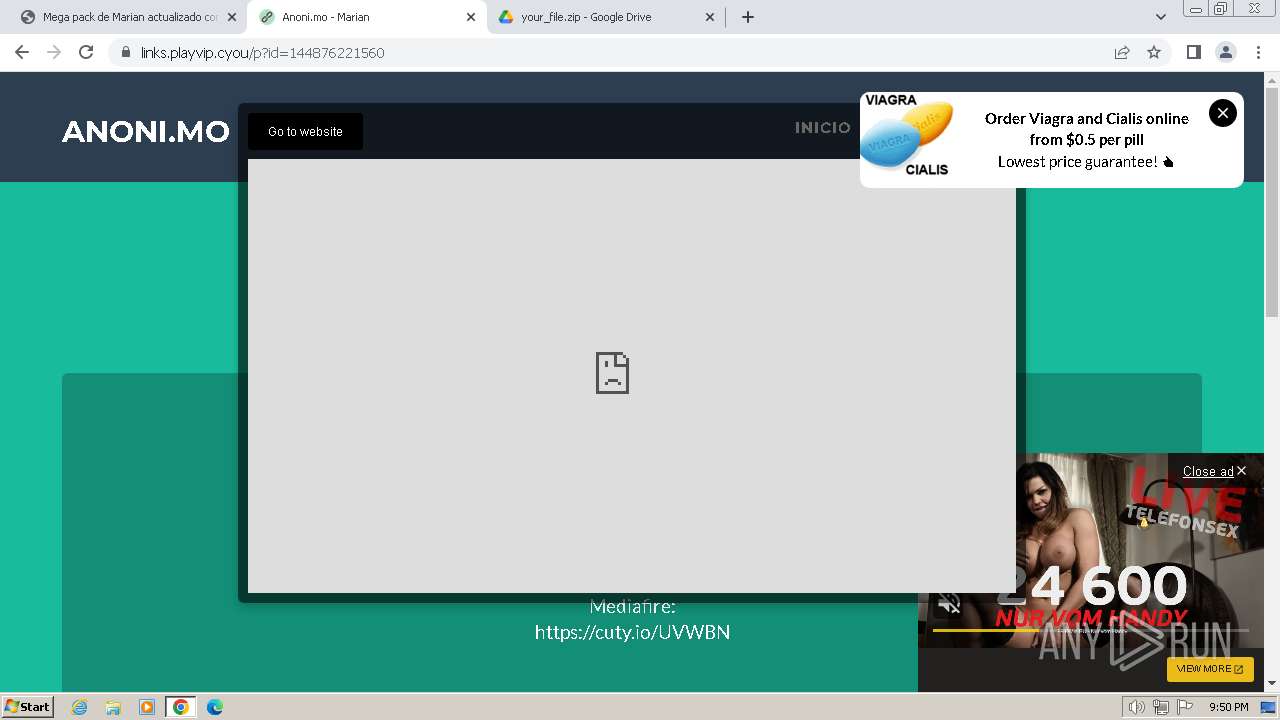Close the Anoni.mo - Marian tab

click(471, 17)
